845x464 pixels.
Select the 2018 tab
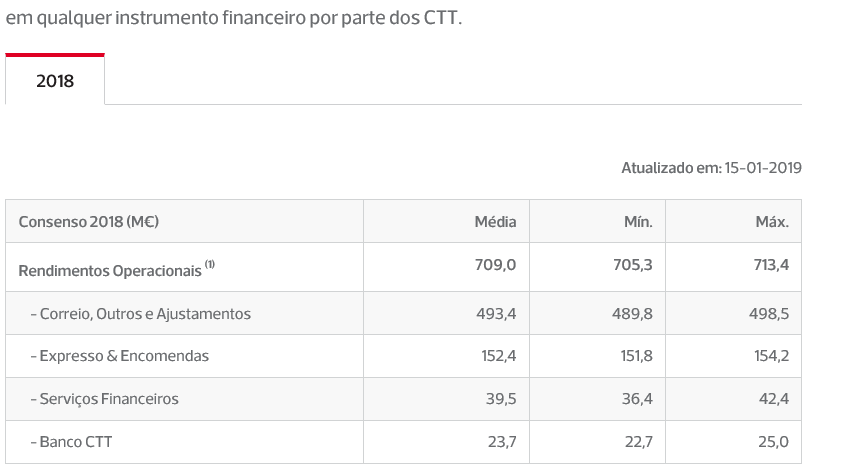click(x=55, y=80)
